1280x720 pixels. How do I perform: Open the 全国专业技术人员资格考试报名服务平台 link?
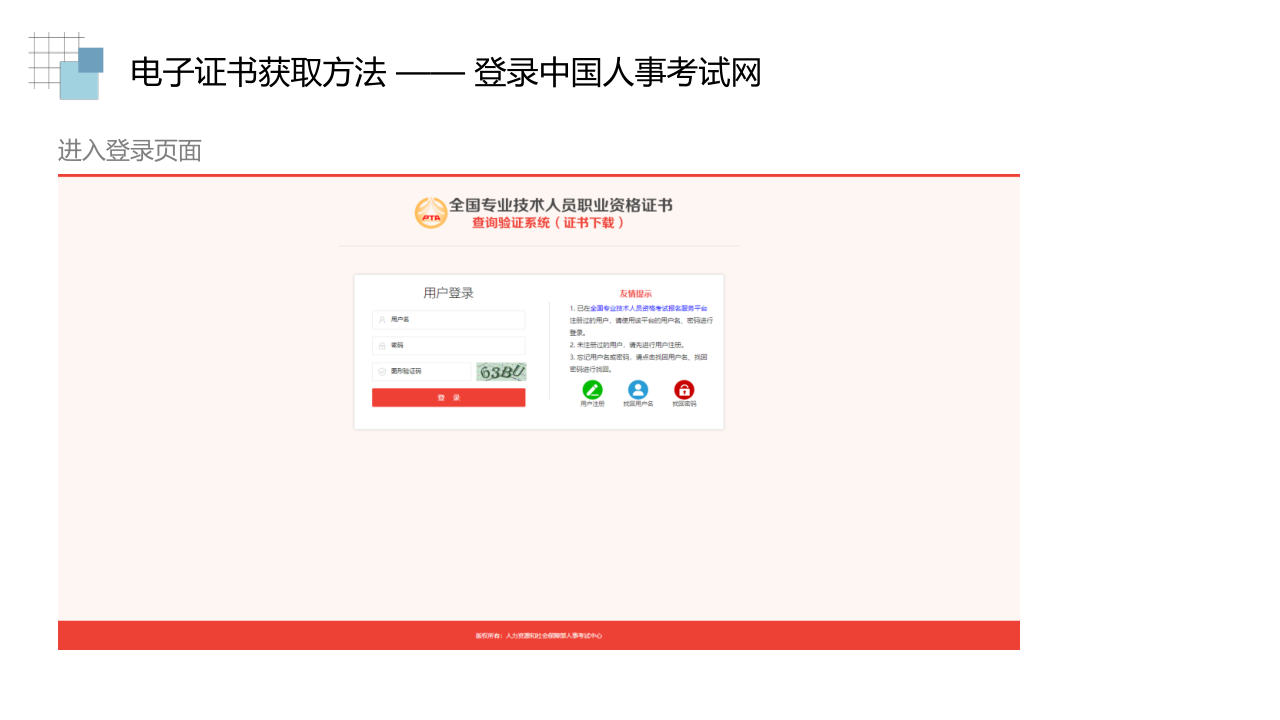point(649,308)
